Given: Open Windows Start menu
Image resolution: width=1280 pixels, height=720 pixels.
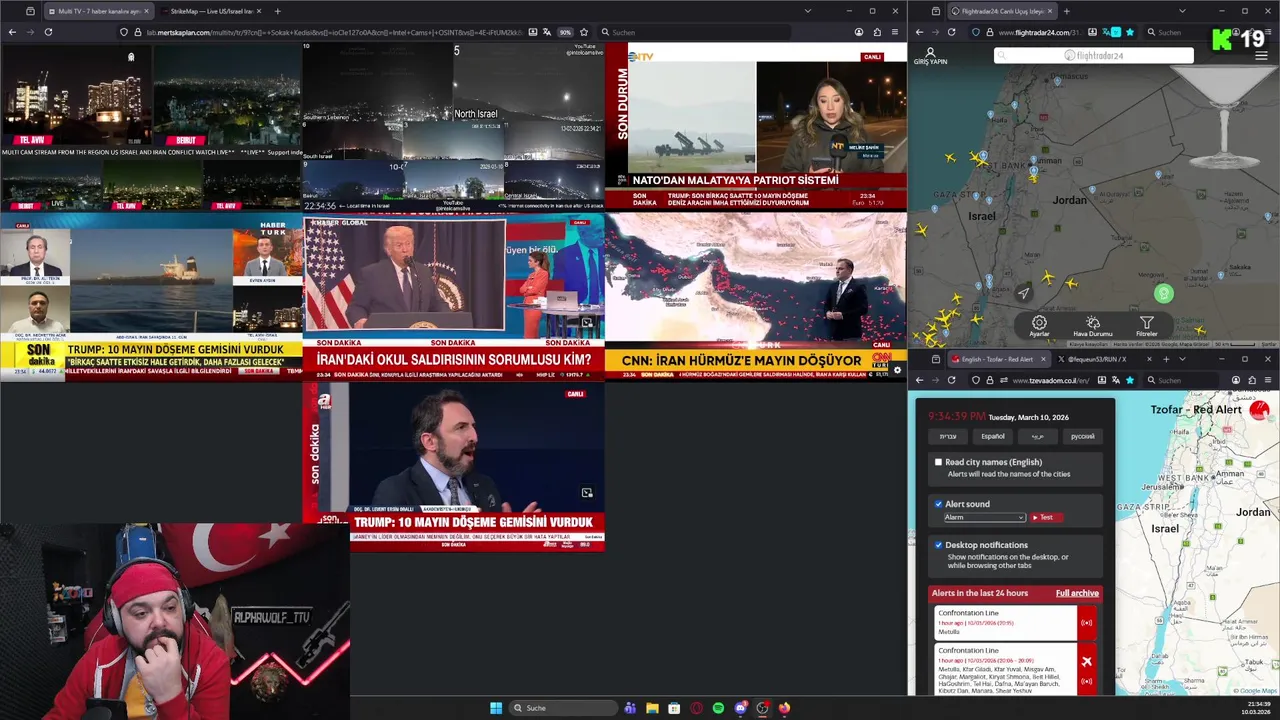Looking at the screenshot, I should click(x=496, y=708).
